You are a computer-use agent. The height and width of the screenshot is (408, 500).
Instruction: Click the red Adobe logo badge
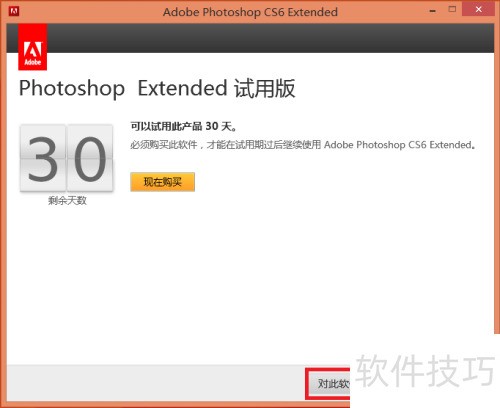(32, 47)
